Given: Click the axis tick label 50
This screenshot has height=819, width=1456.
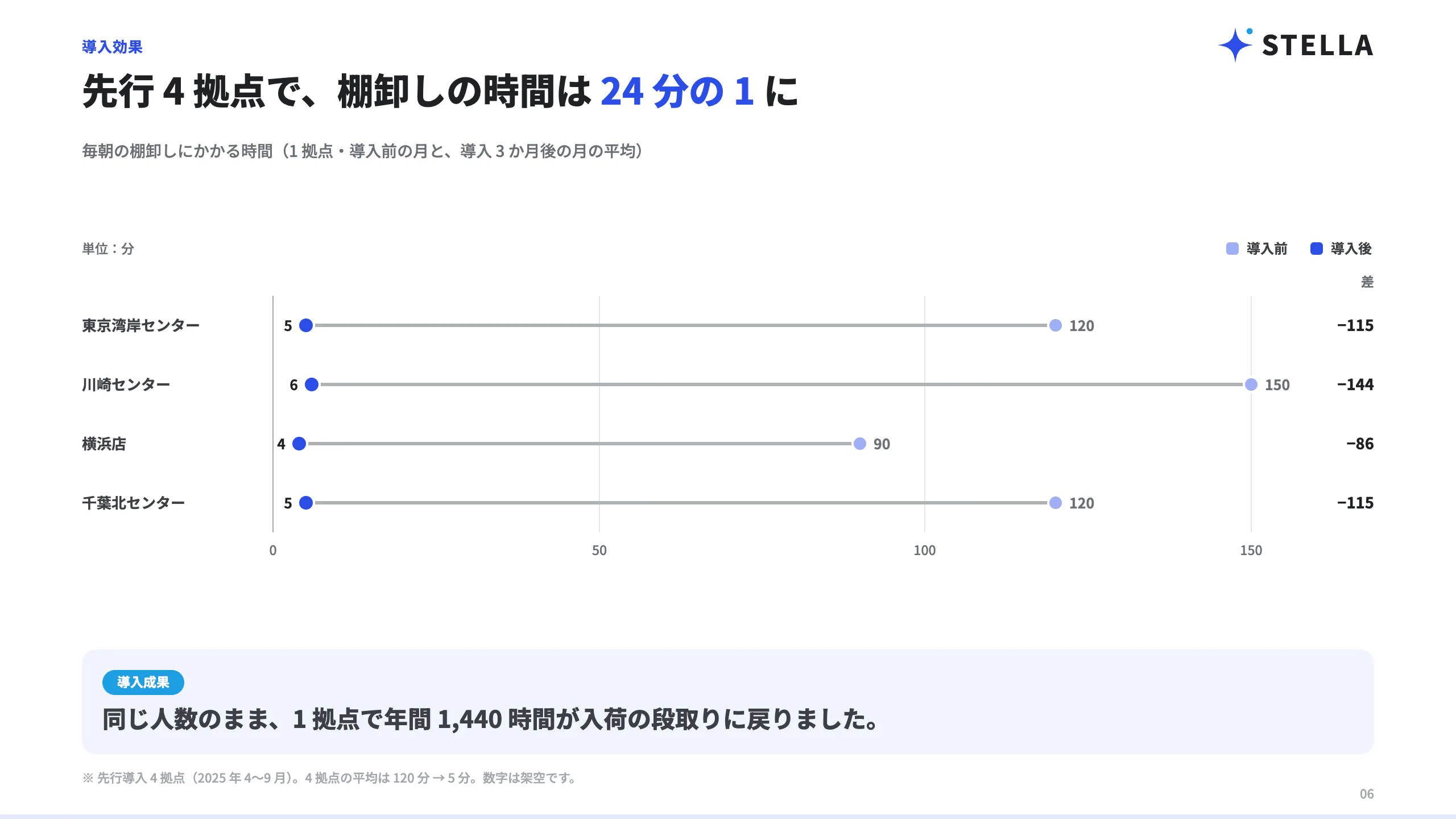Looking at the screenshot, I should (x=599, y=551).
